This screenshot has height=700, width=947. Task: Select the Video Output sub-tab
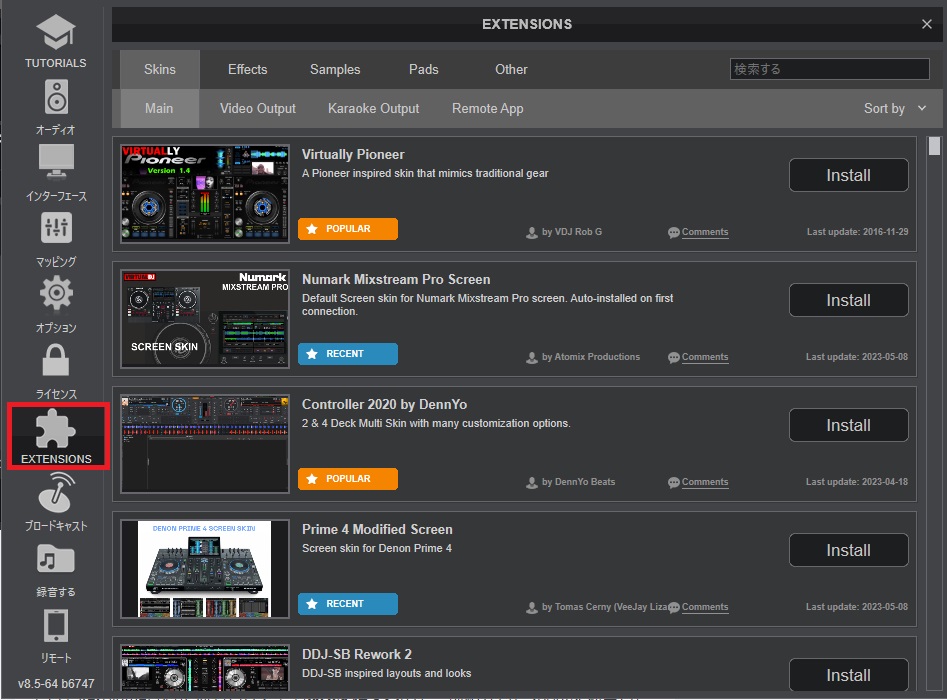pos(258,109)
